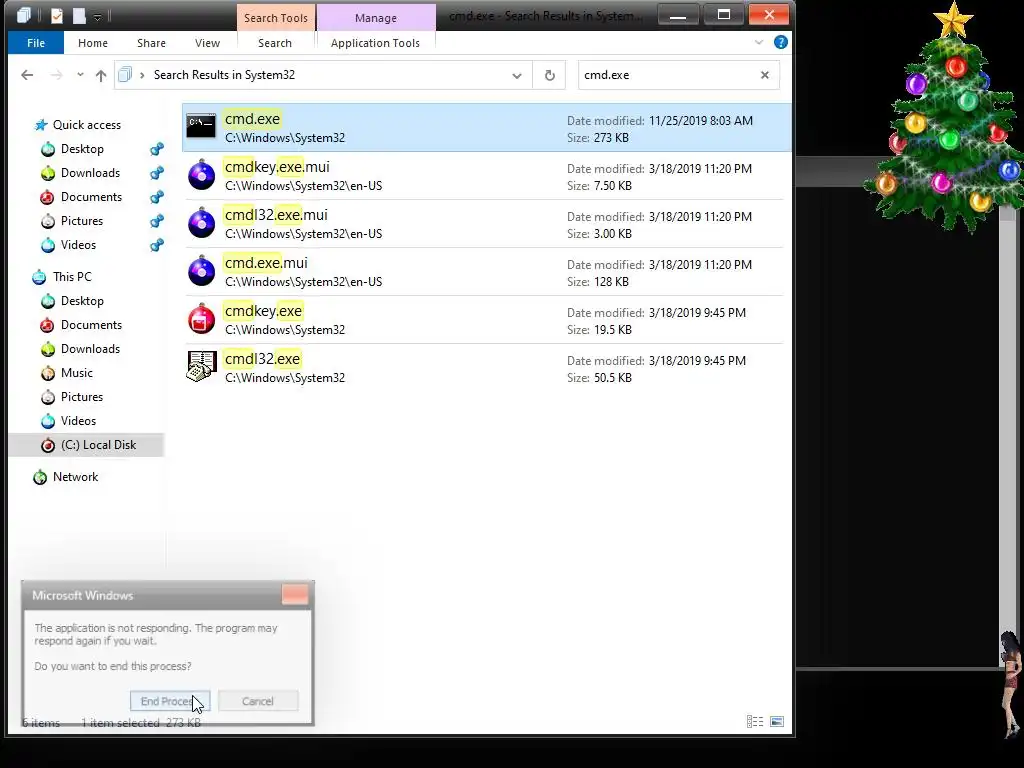The width and height of the screenshot is (1024, 768).
Task: Open Downloads under This PC
Action: pos(90,349)
